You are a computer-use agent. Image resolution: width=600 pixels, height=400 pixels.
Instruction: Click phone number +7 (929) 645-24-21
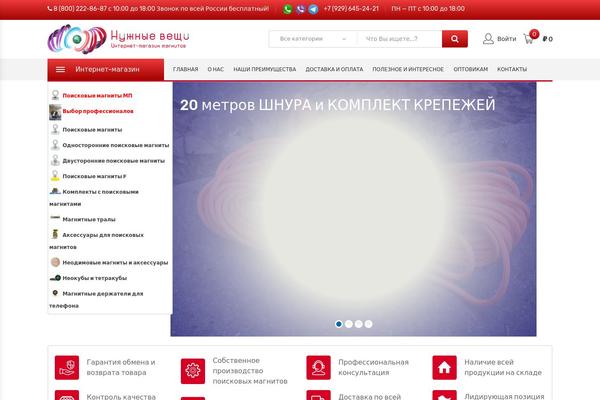coord(351,8)
